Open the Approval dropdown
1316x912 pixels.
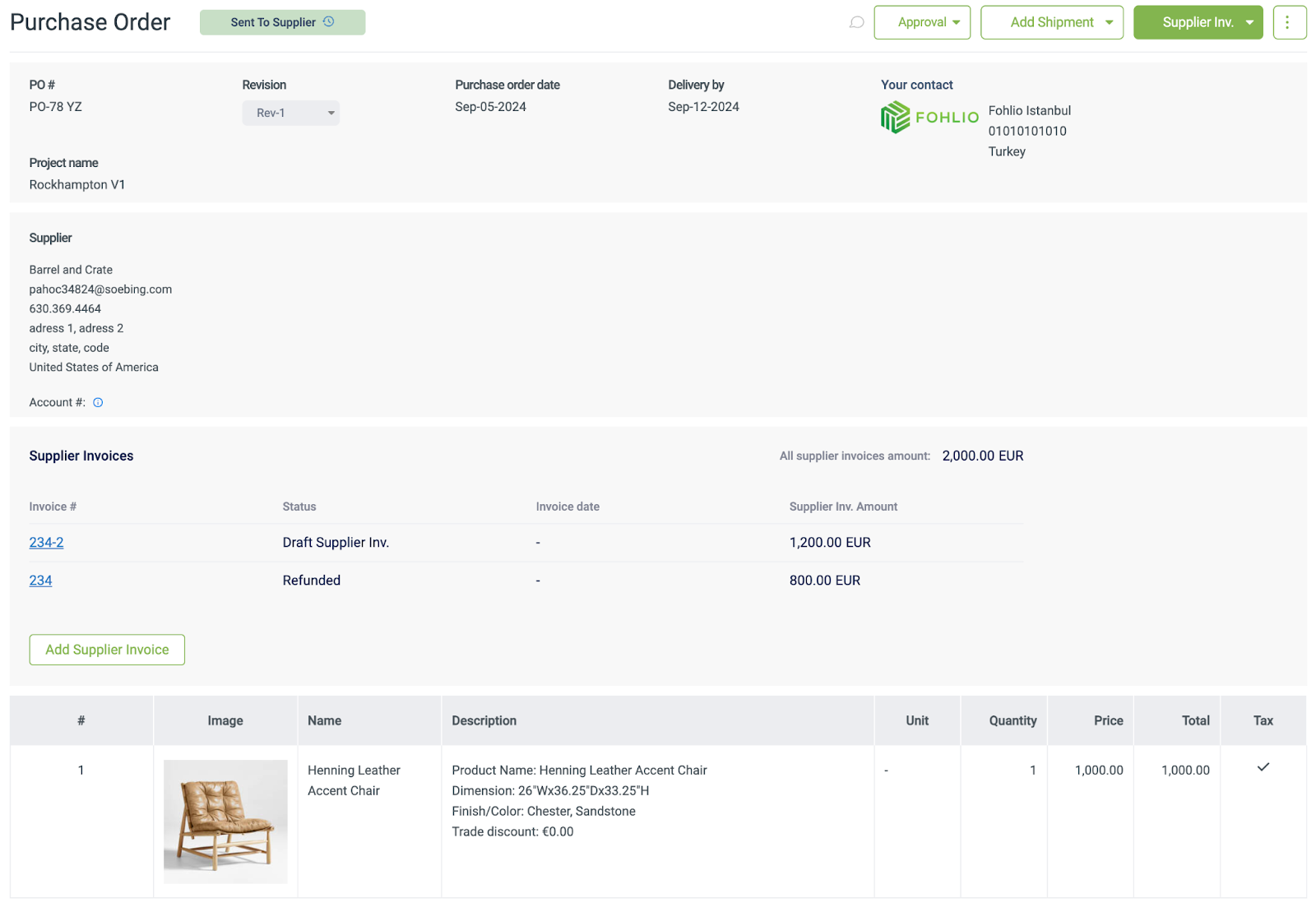922,22
